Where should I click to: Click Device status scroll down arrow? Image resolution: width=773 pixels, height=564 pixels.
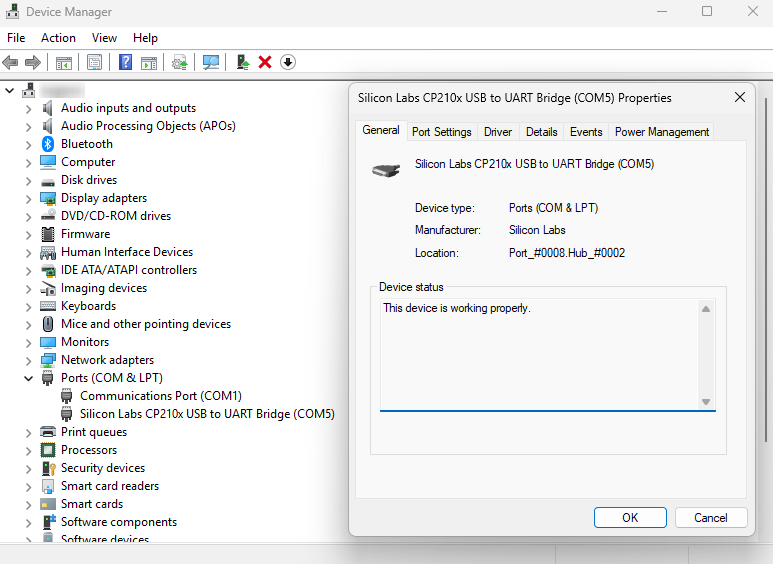[706, 402]
